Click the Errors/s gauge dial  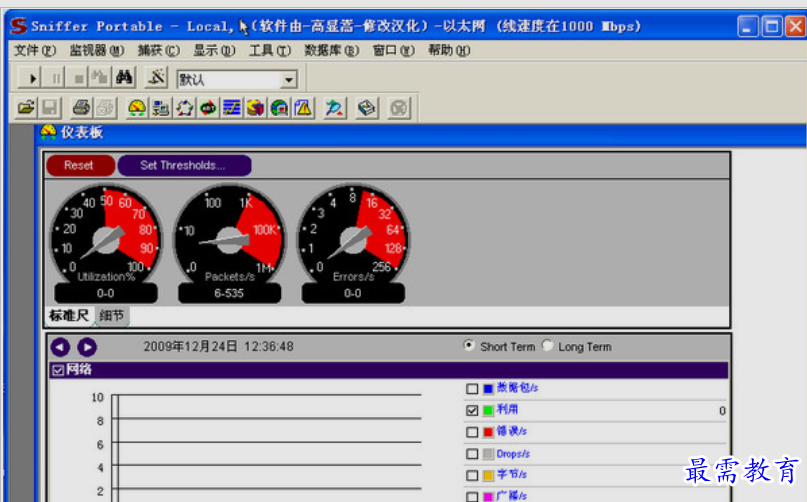coord(353,237)
